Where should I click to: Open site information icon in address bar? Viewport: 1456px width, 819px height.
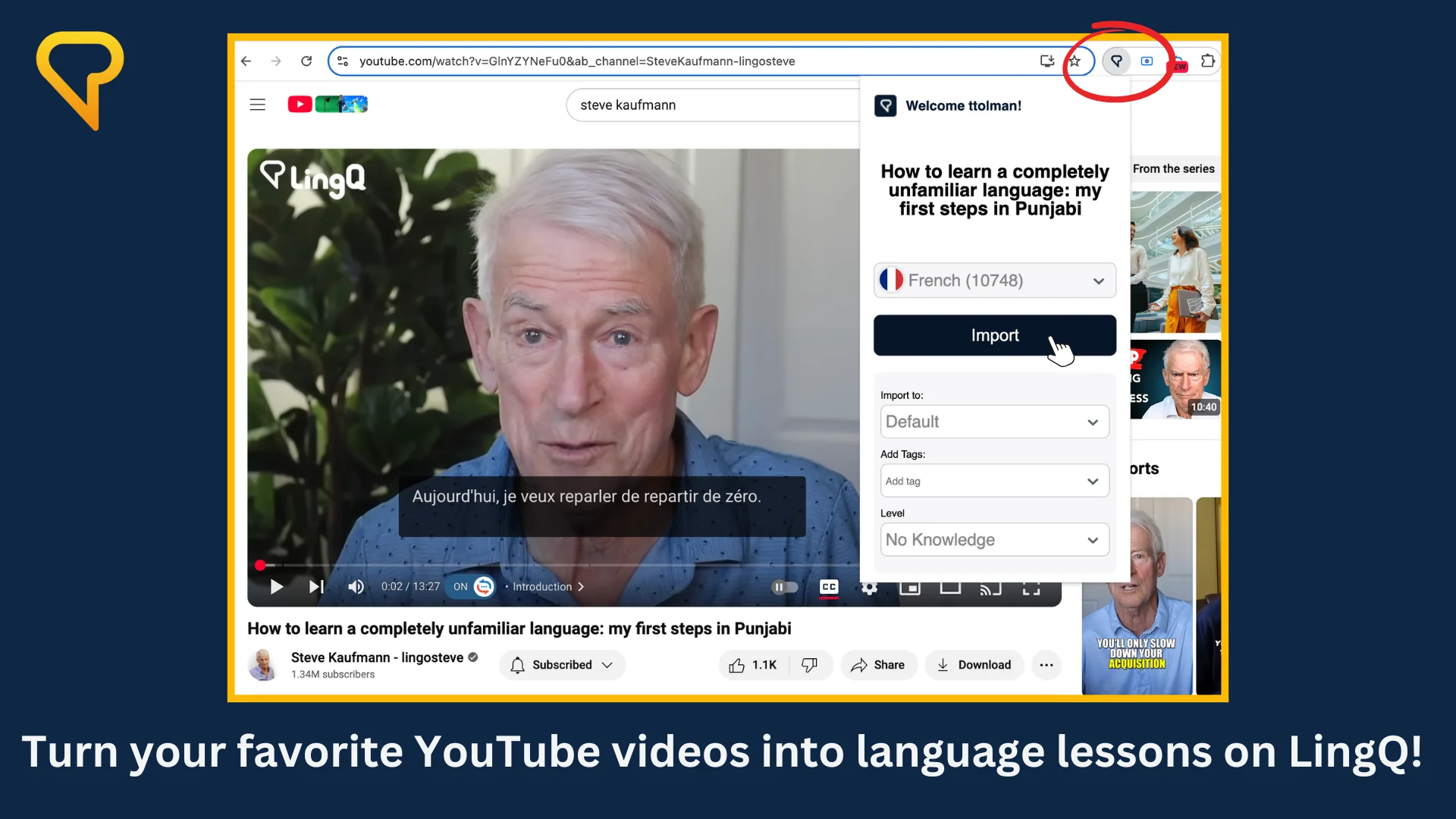(x=343, y=61)
